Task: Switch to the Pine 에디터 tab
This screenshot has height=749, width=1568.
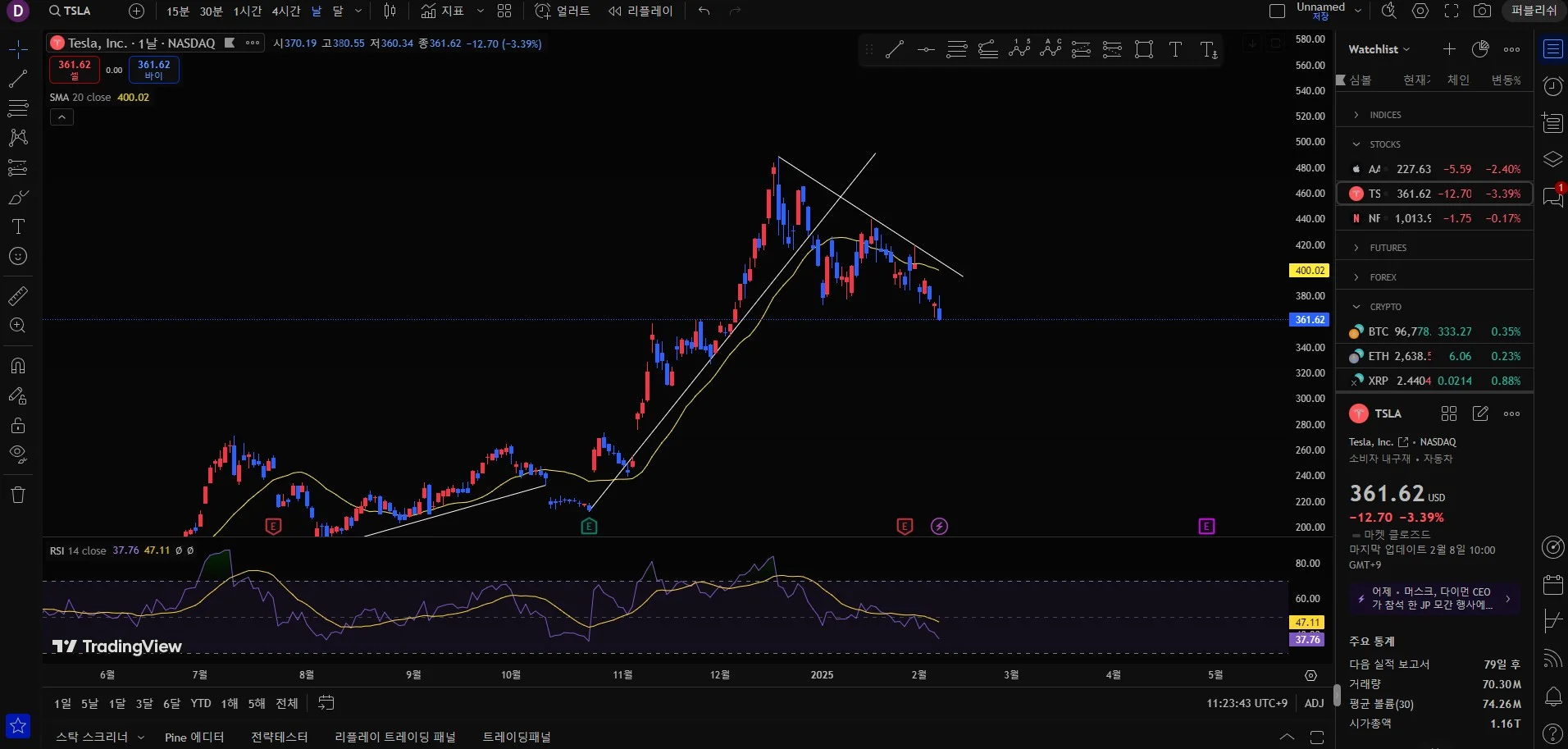Action: (x=194, y=737)
